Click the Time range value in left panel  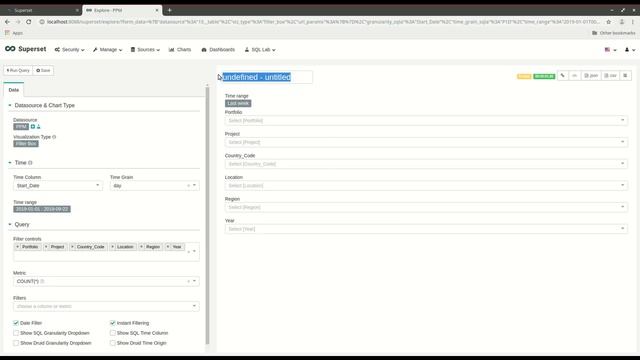(42, 209)
